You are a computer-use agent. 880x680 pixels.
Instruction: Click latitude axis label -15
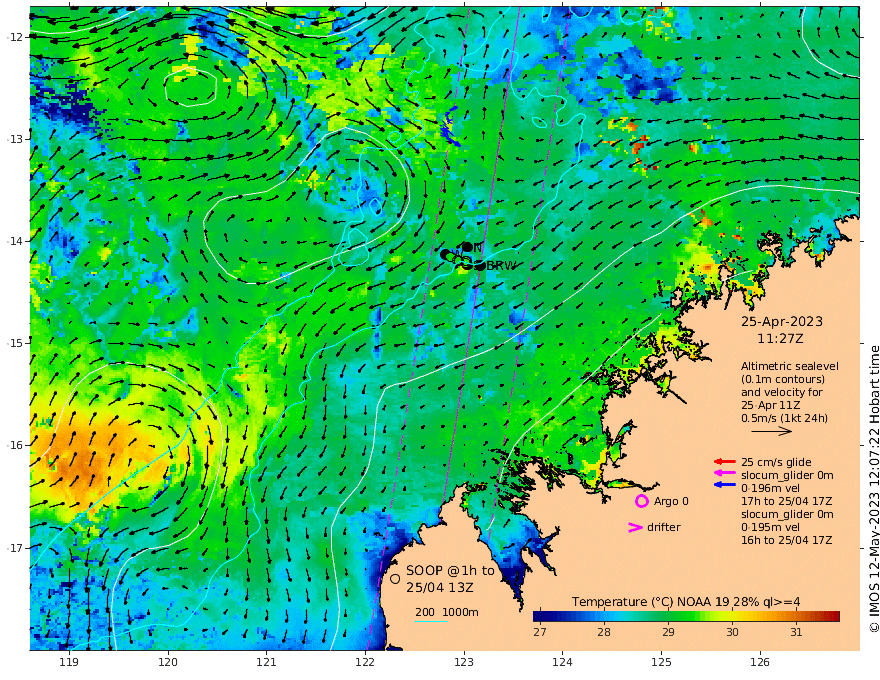pos(15,343)
